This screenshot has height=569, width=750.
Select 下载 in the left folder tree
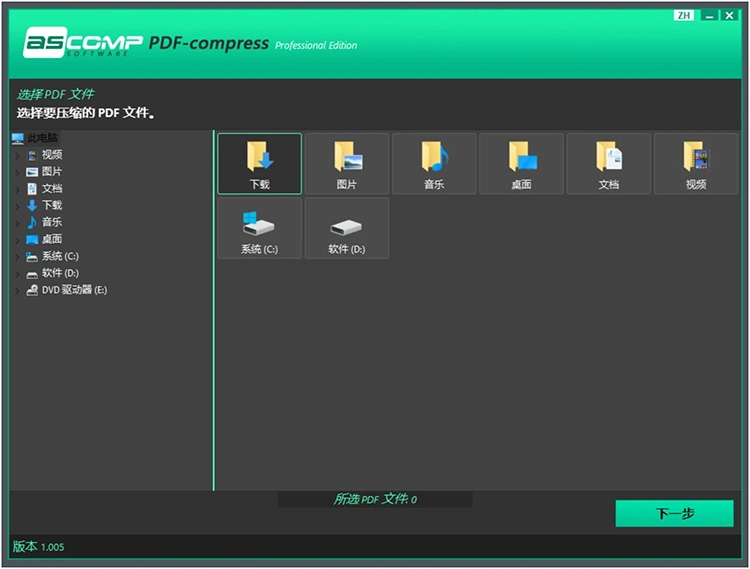(51, 205)
